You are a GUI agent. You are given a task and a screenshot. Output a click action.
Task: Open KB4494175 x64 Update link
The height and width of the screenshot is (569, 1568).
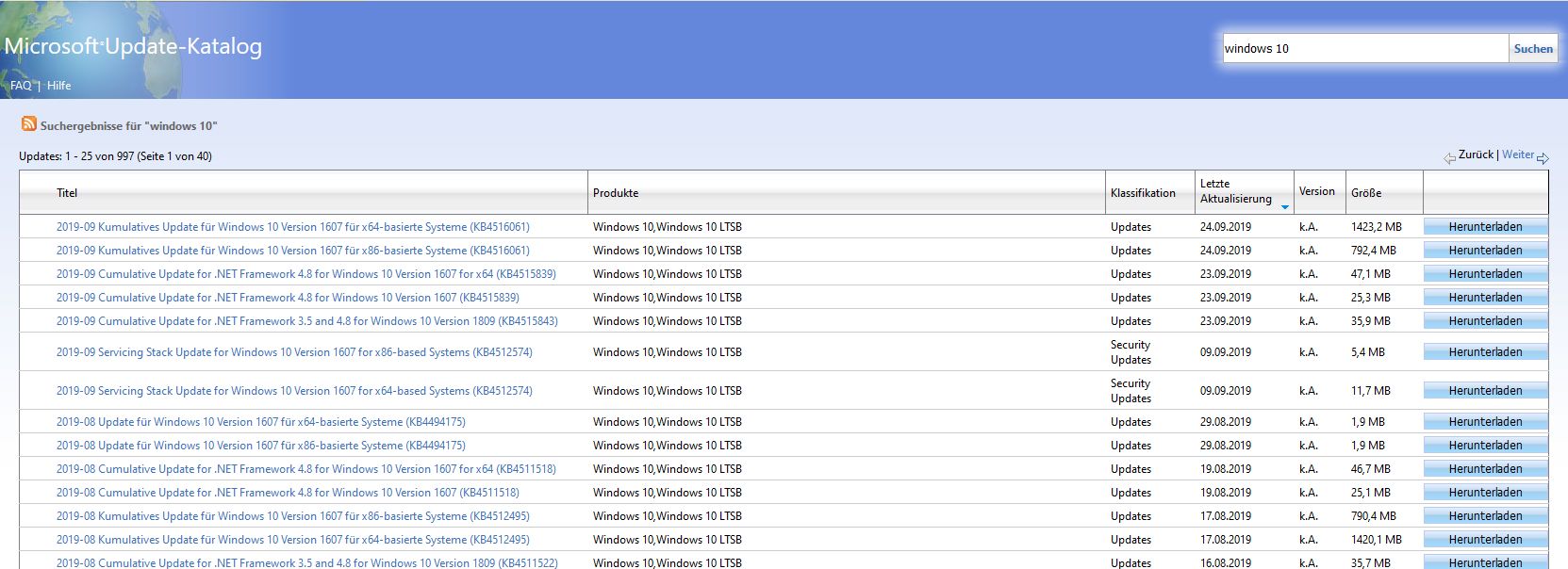tap(261, 422)
